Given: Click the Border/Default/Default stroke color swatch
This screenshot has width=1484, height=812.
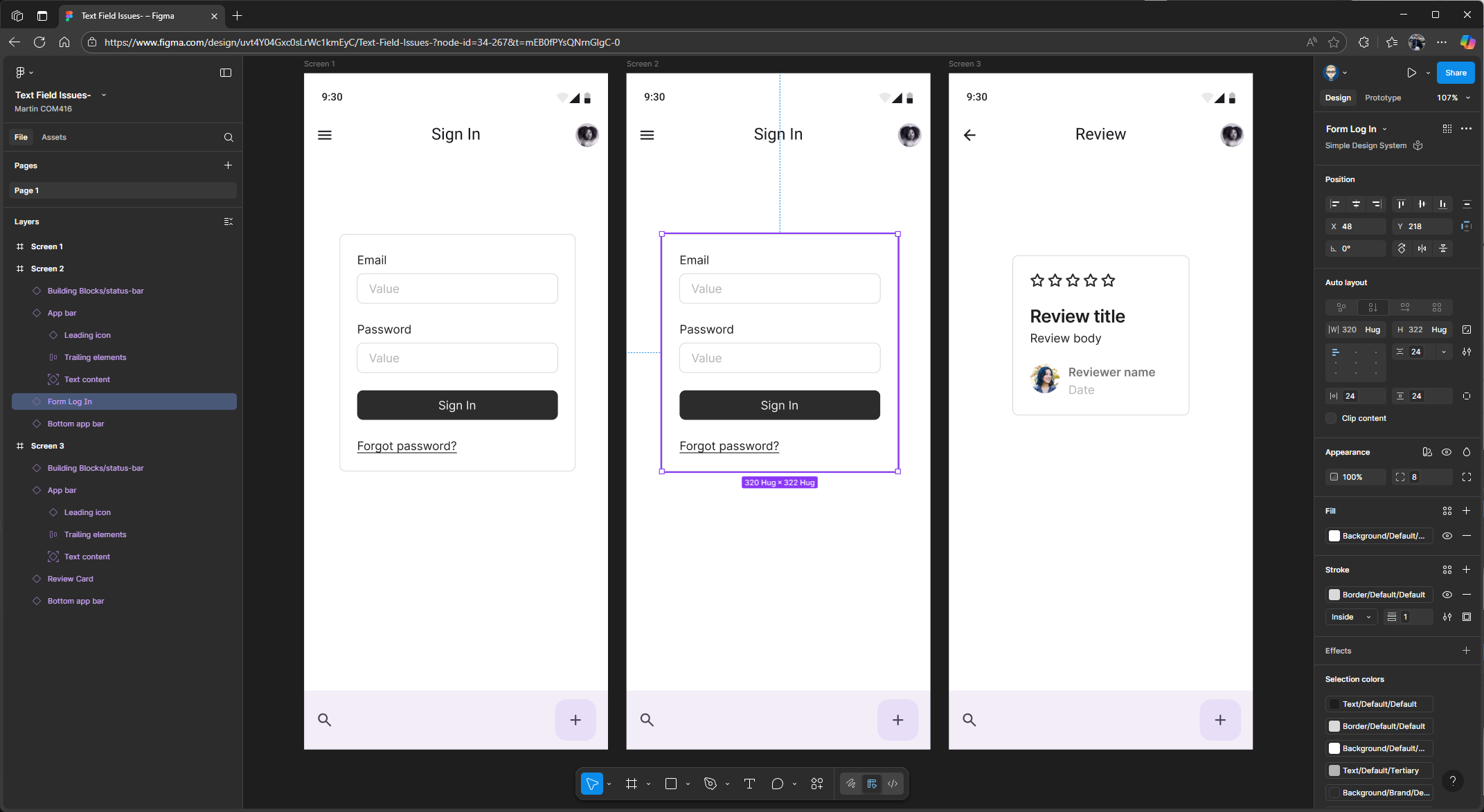Looking at the screenshot, I should coord(1334,595).
